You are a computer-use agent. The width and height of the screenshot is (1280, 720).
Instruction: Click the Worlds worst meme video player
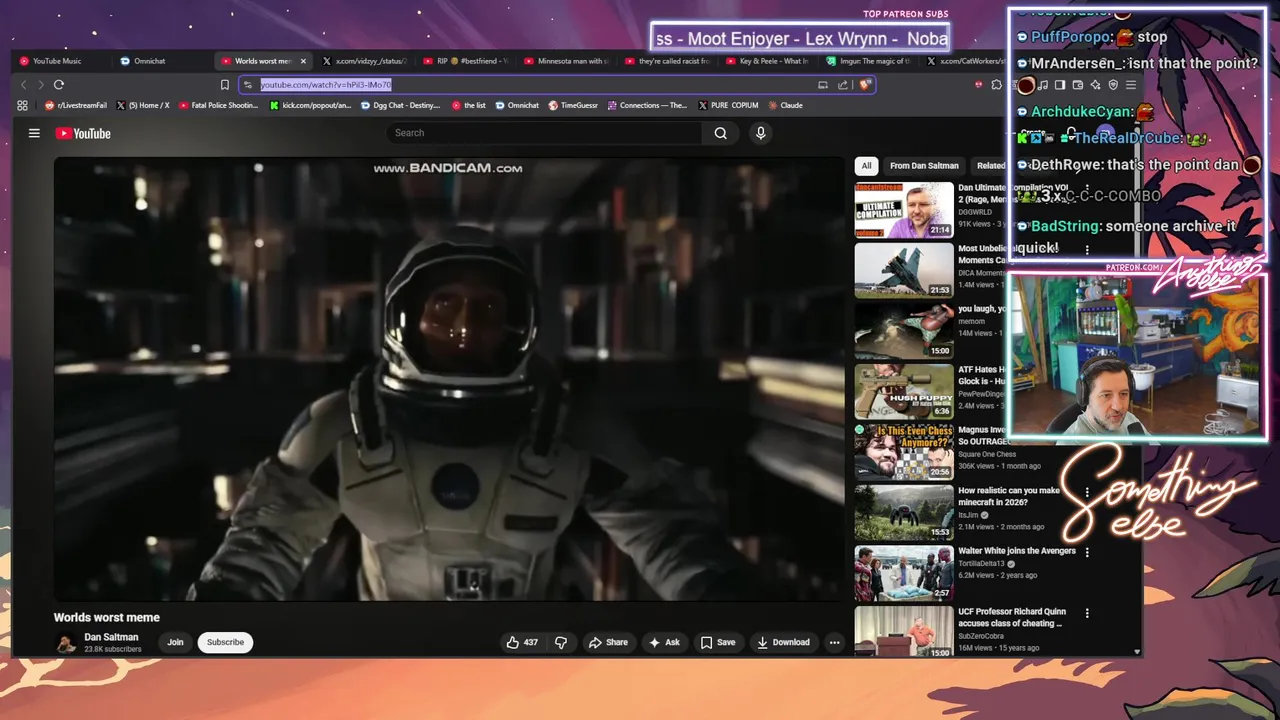pyautogui.click(x=449, y=379)
